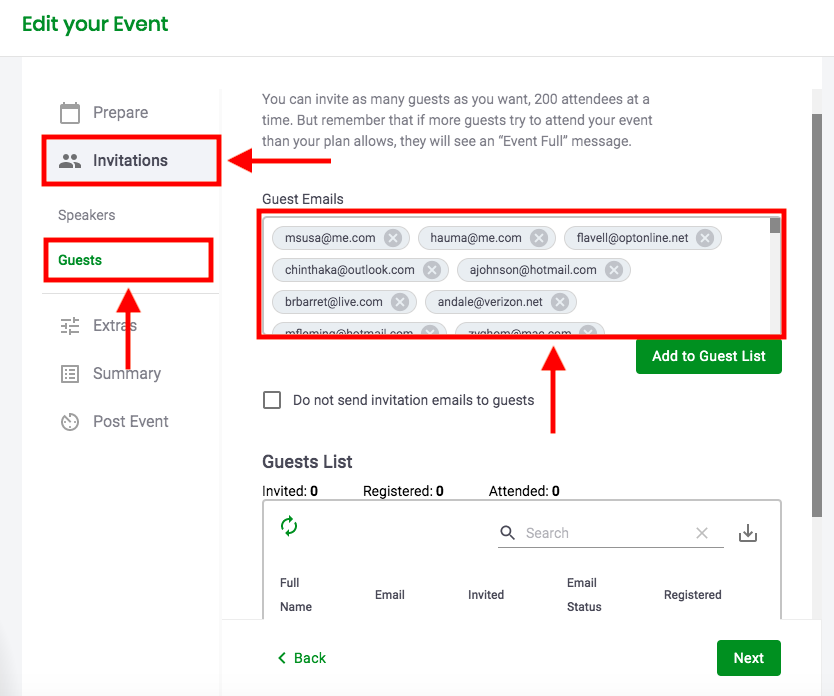Enable do not send invitation emails

[x=272, y=400]
